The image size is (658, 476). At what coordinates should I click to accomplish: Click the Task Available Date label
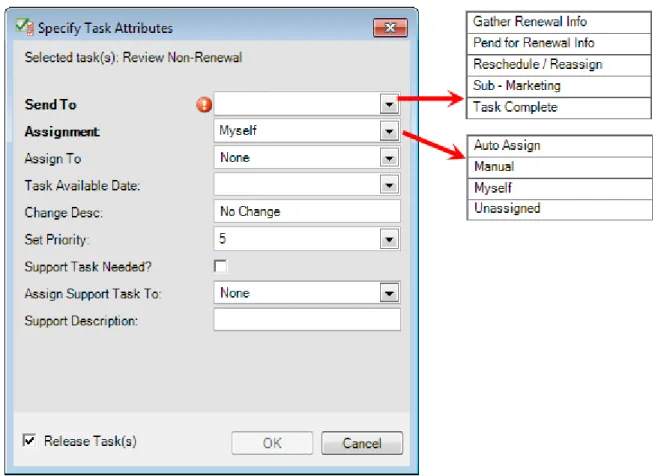[x=82, y=186]
